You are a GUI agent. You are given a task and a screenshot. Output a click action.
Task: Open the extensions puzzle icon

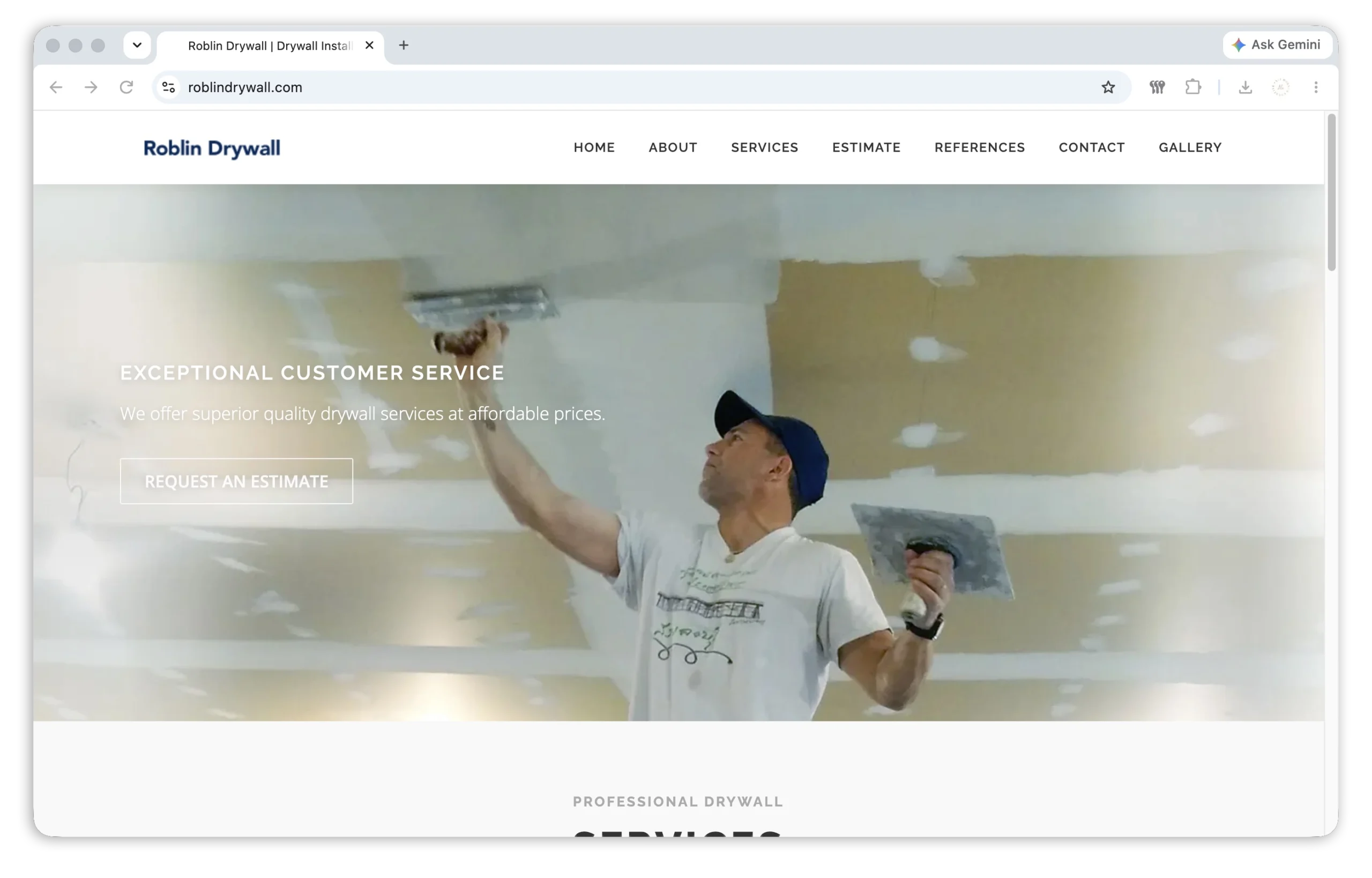point(1193,87)
